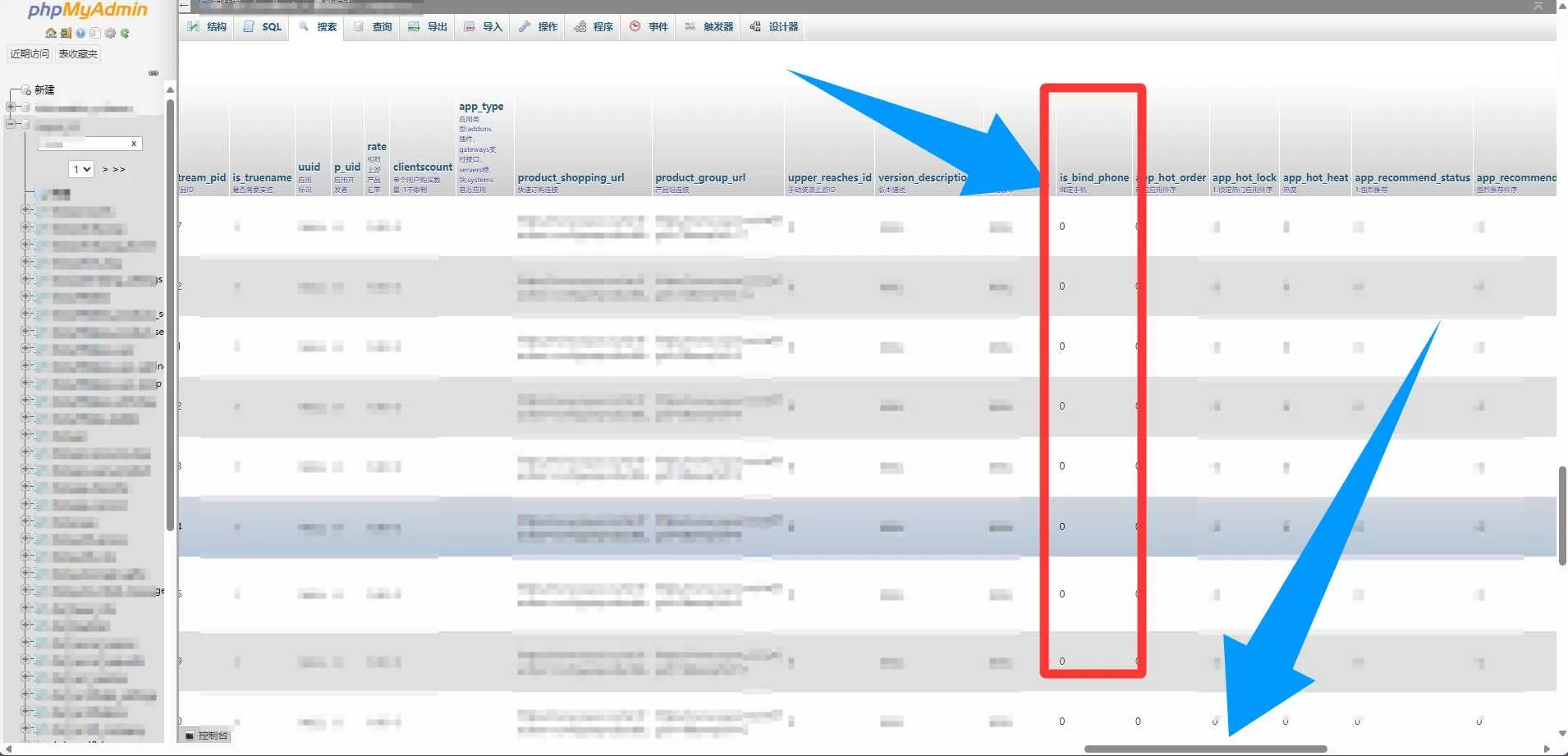Open the 触发器 triggers tab
Viewport: 1568px width, 756px height.
[x=709, y=26]
